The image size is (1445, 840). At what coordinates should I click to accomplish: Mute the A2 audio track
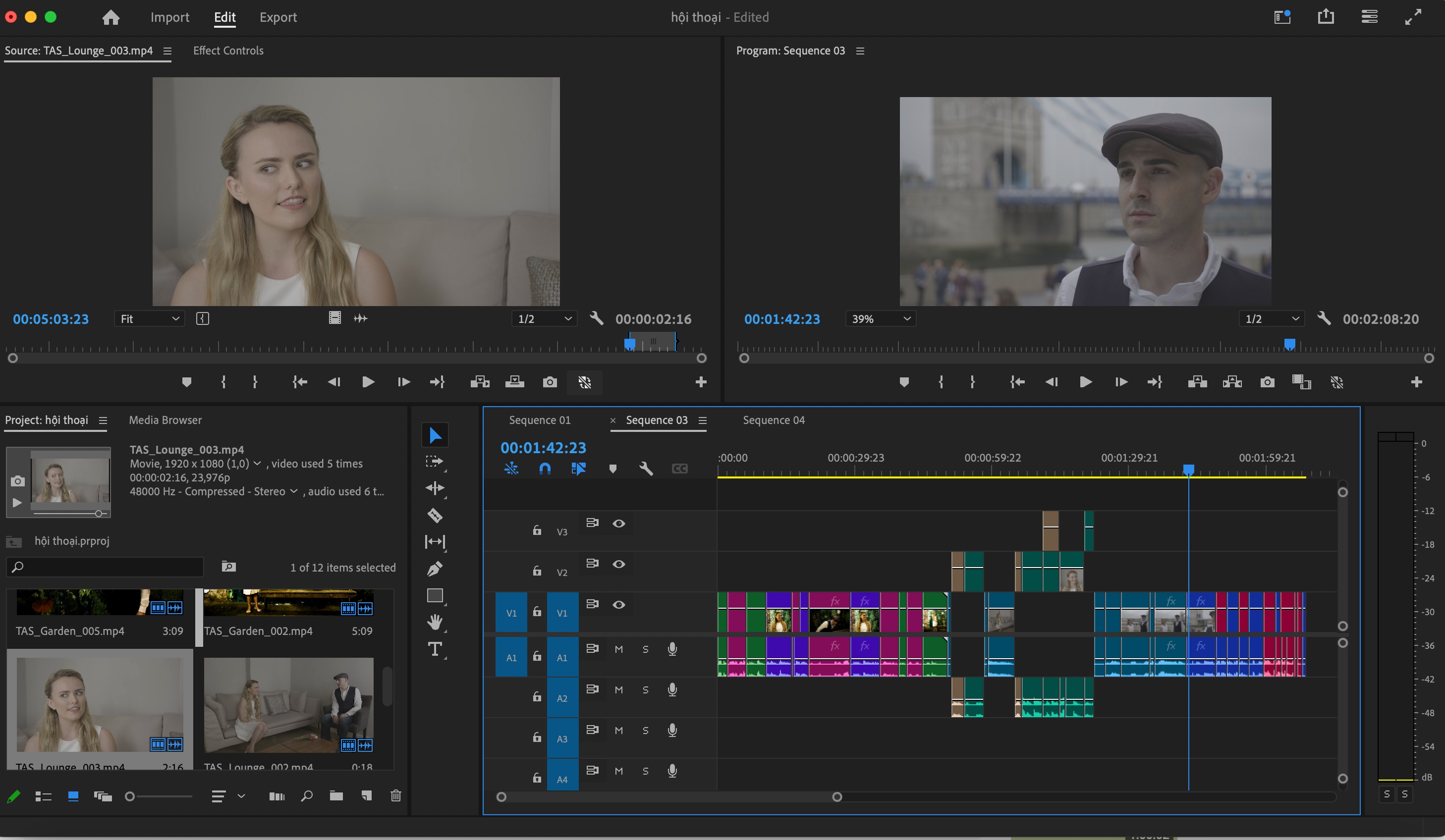point(619,690)
